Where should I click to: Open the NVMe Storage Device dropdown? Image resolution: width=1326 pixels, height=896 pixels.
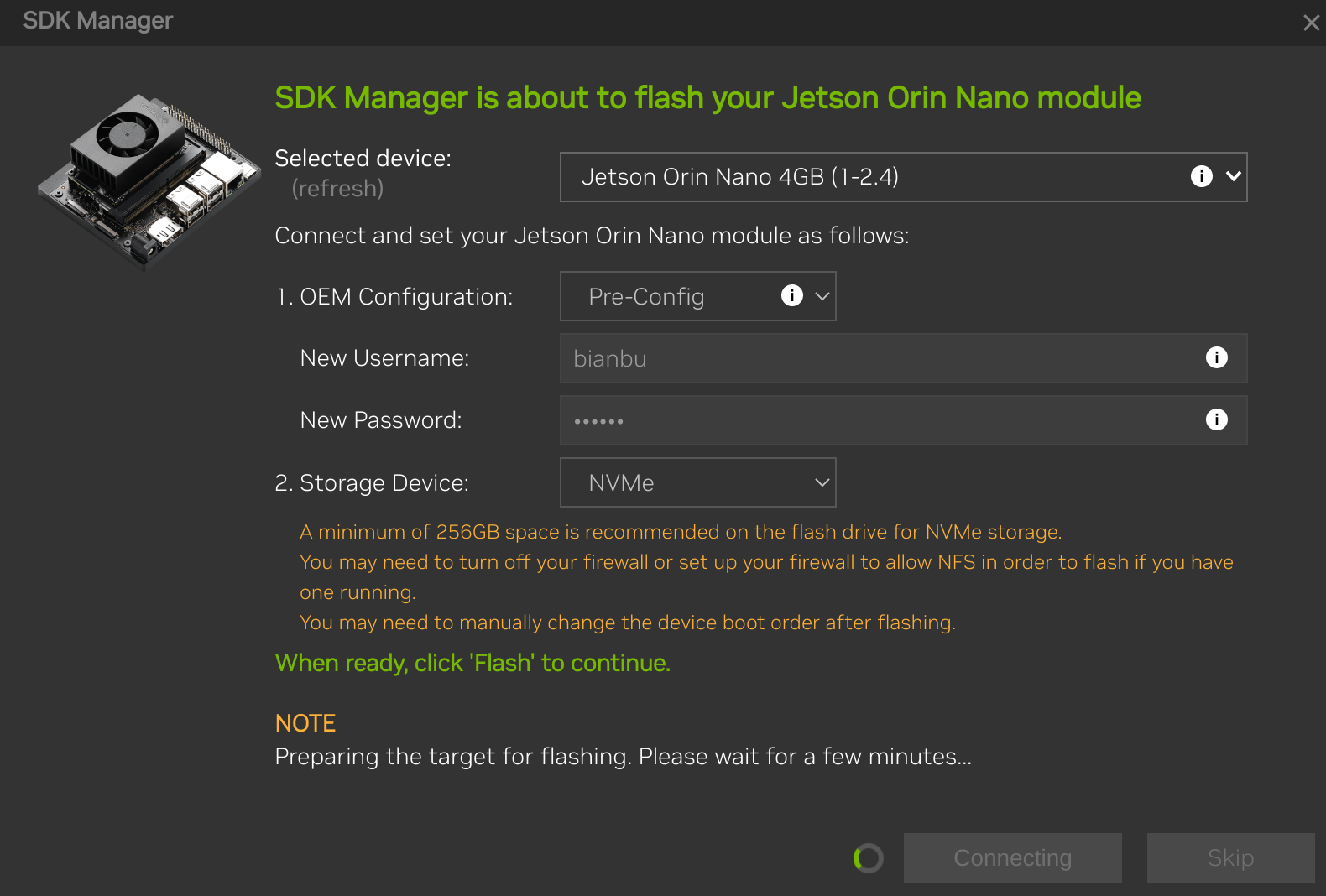(x=697, y=482)
